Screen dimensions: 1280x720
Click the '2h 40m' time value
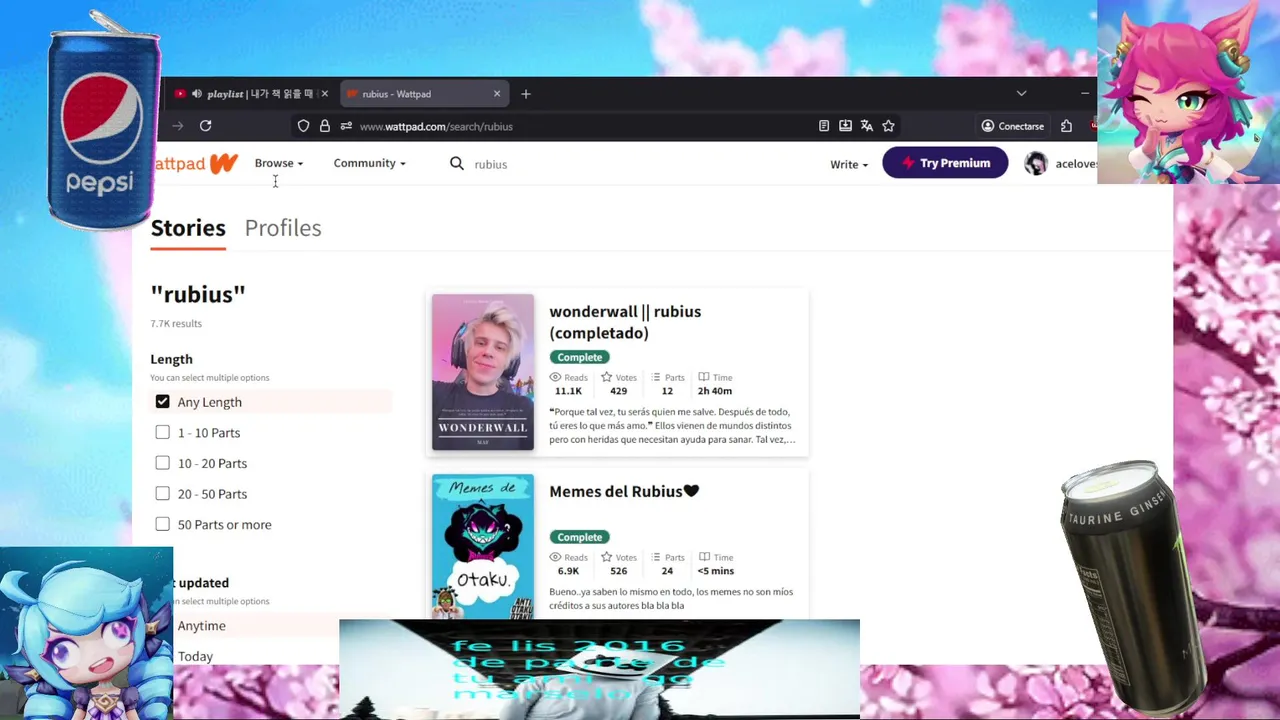[715, 391]
